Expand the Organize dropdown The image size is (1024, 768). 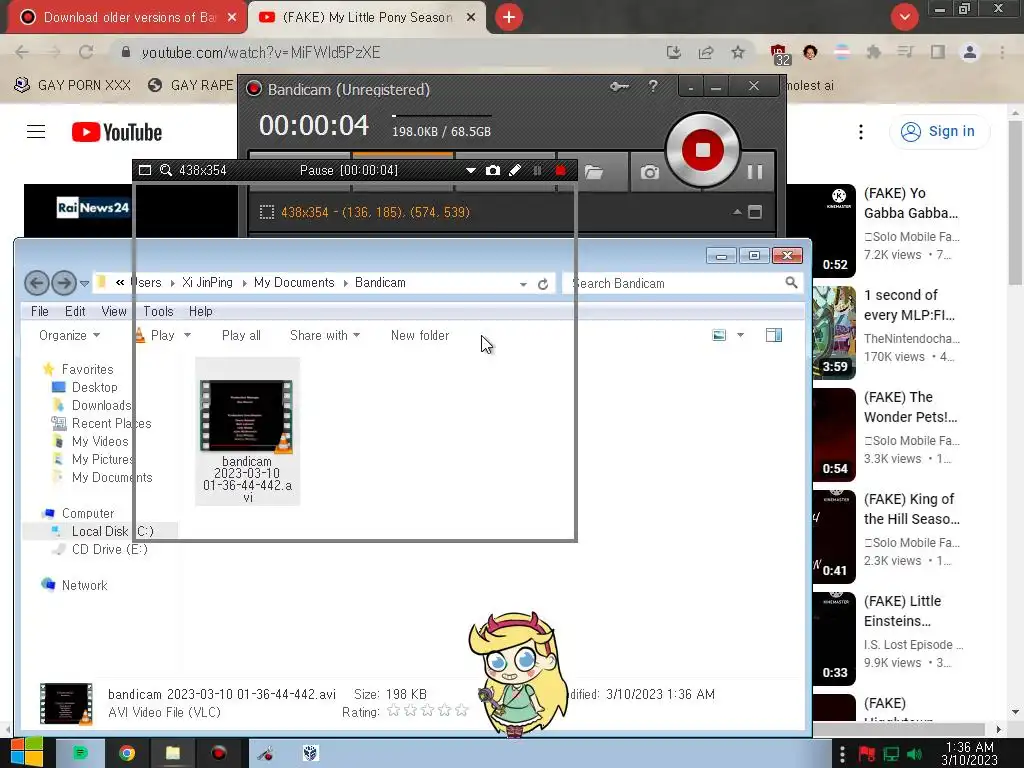click(69, 335)
